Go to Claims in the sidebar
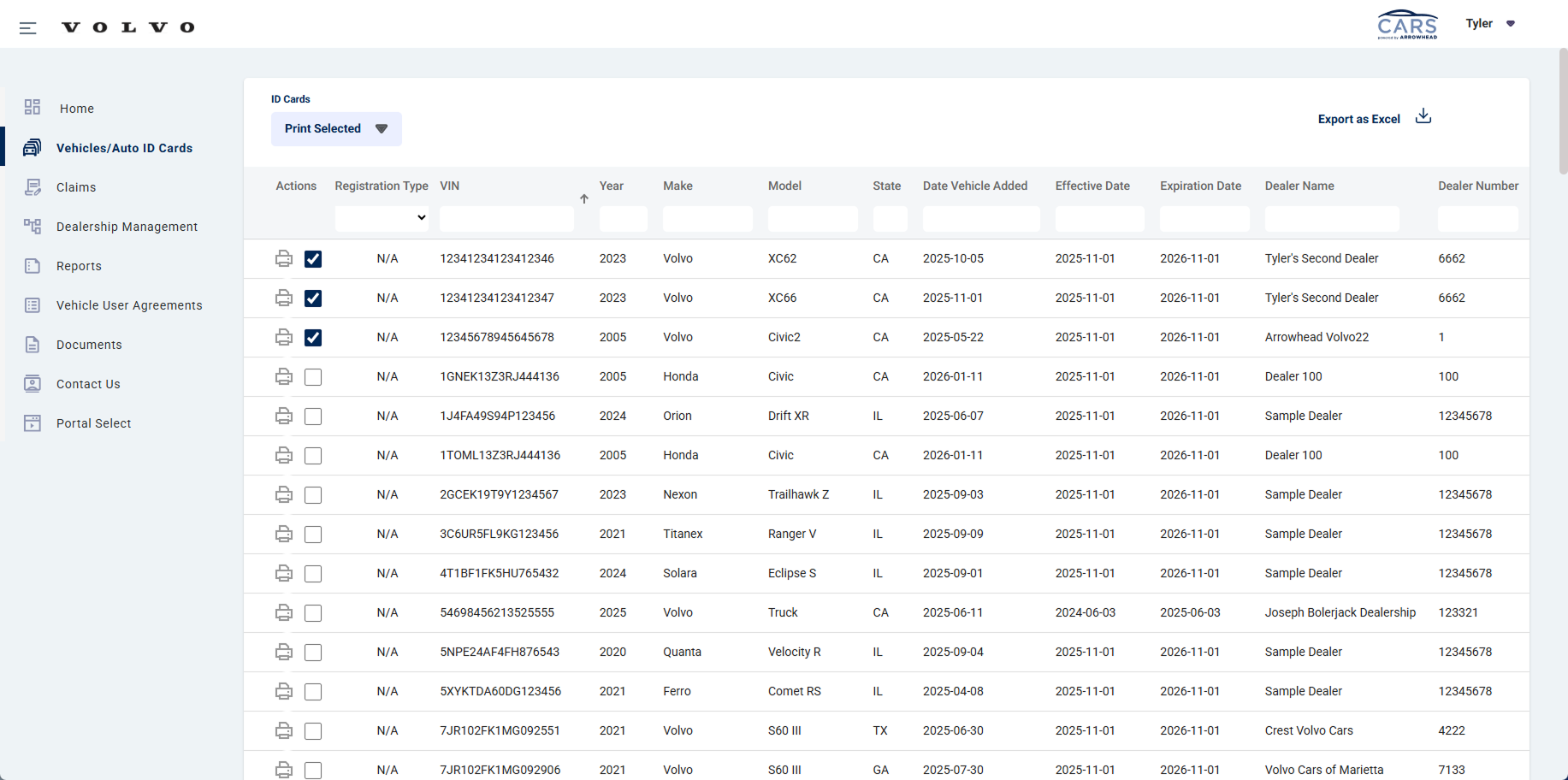1568x780 pixels. [76, 187]
